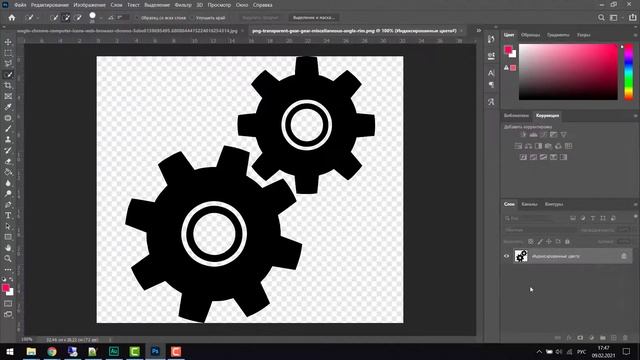Add Brightness/Contrast adjustment icon
Image resolution: width=640 pixels, height=360 pixels.
pos(524,134)
